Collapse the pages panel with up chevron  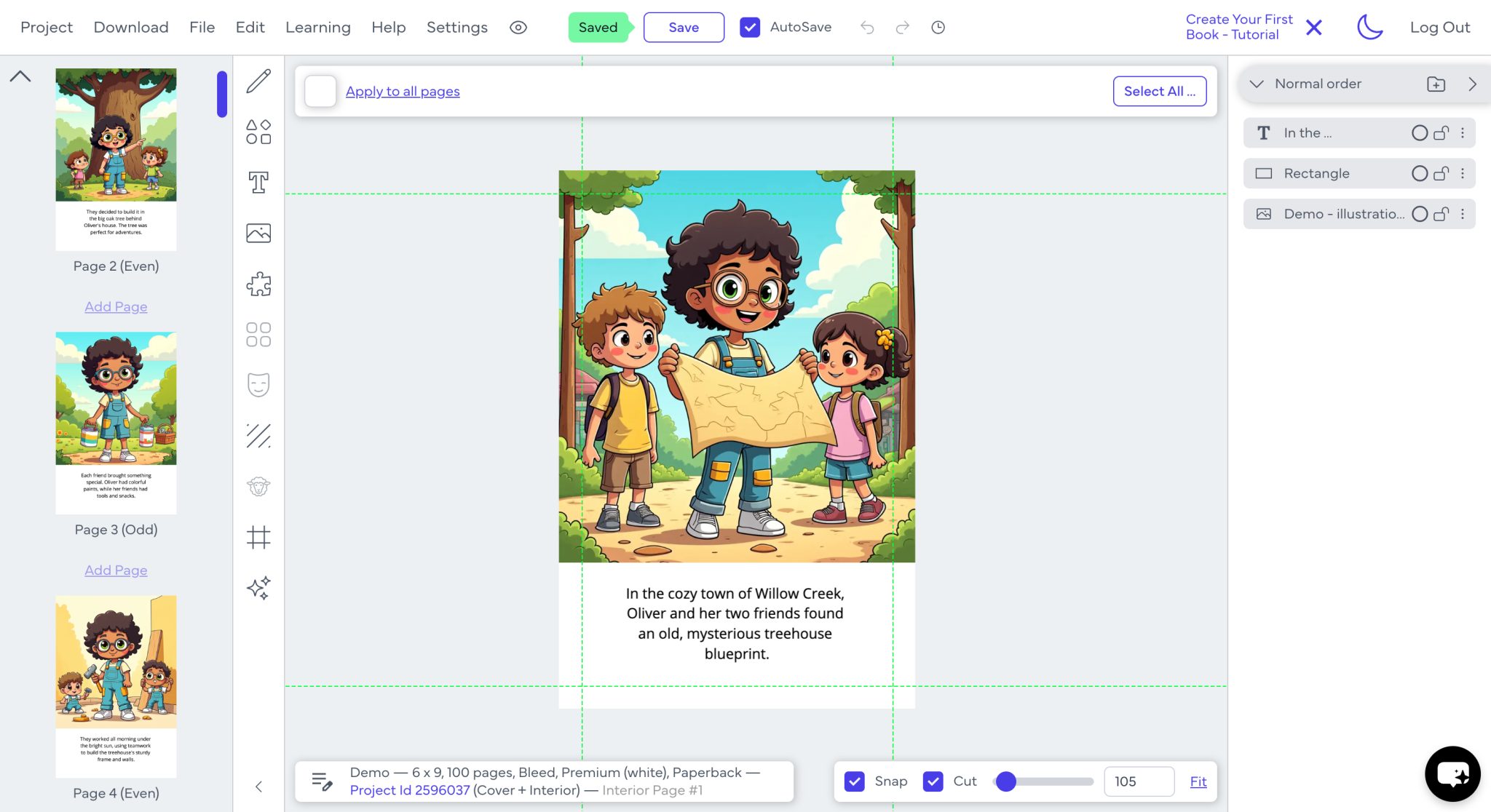[x=20, y=76]
